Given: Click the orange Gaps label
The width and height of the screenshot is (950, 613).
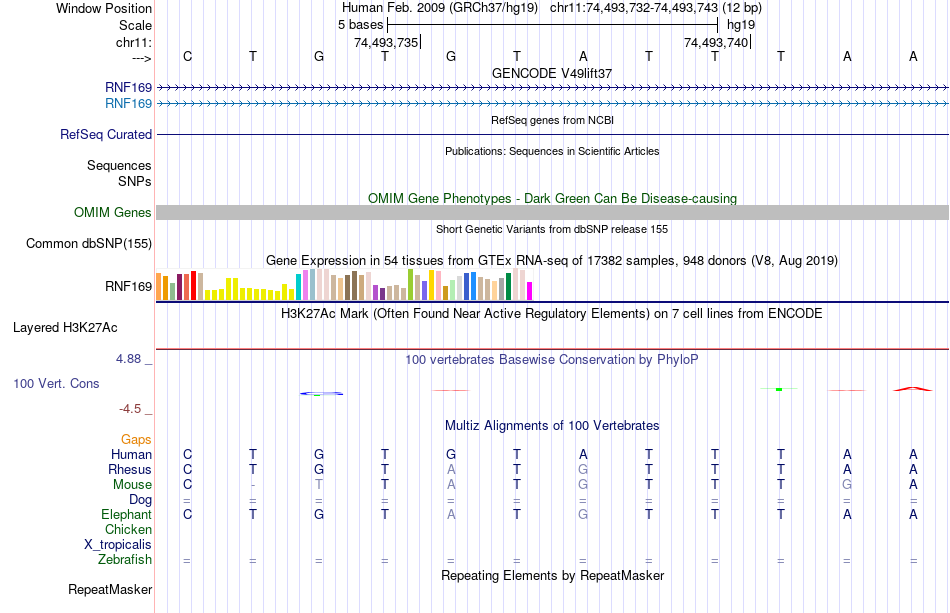Looking at the screenshot, I should coord(136,439).
